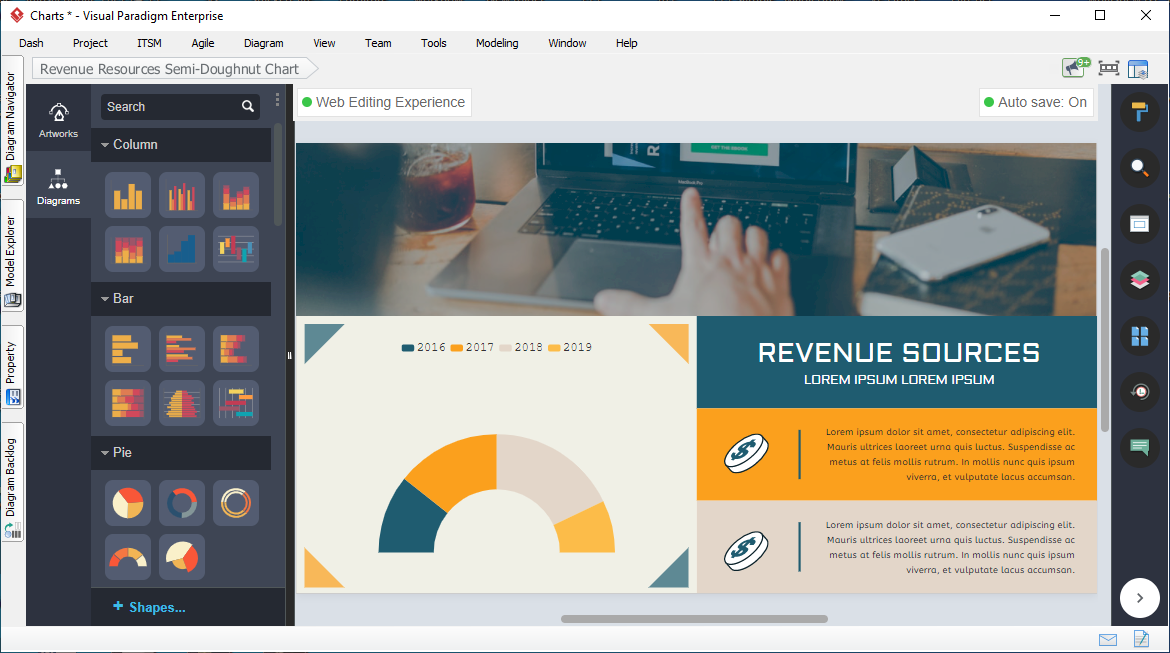Open the Diagram Backlog side tab
The height and width of the screenshot is (653, 1170).
pyautogui.click(x=12, y=484)
